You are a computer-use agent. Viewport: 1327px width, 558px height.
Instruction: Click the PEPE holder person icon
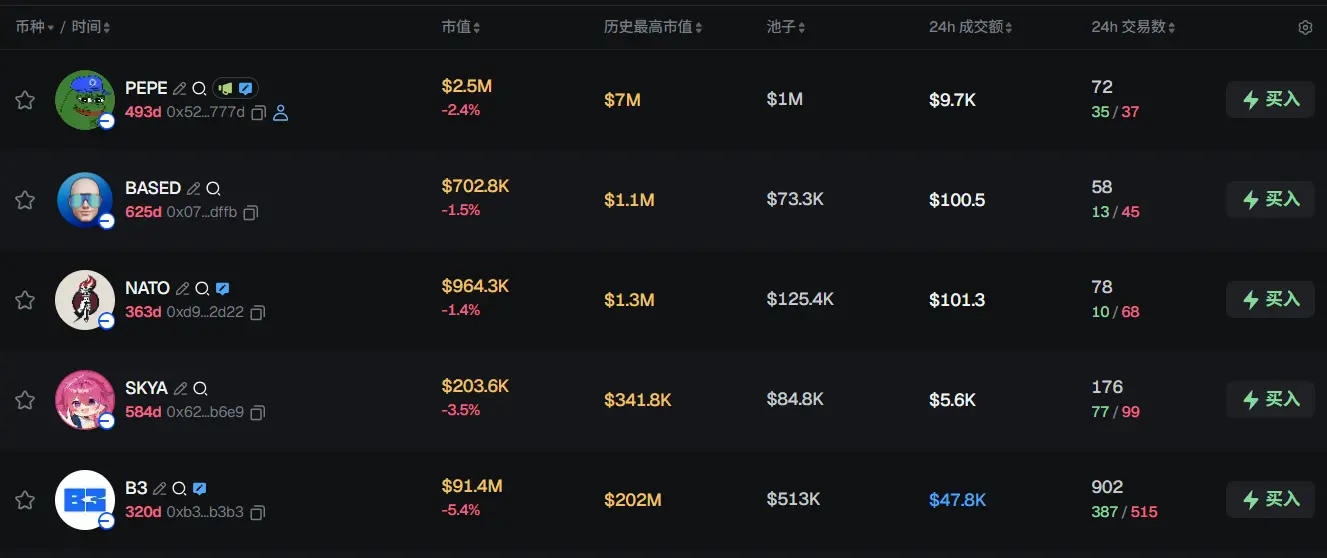[281, 113]
